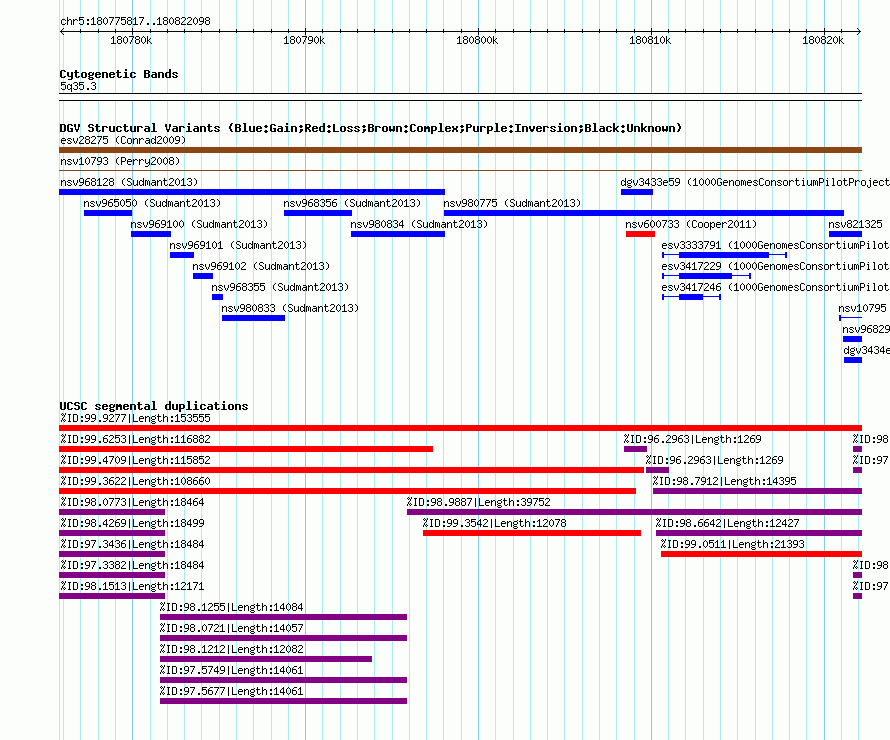Select the %ID:99.6253|Length:116882 duplication
This screenshot has height=740, width=890.
pos(136,439)
